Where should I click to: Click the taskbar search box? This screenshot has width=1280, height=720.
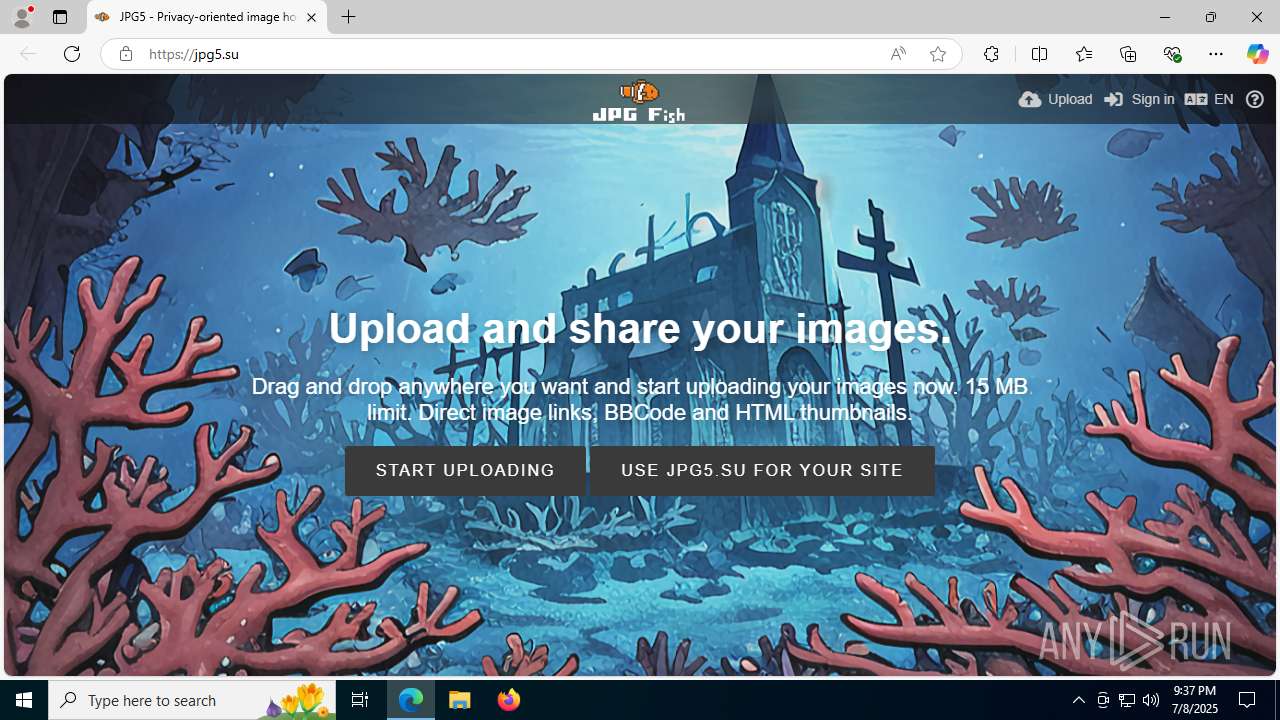pyautogui.click(x=192, y=700)
